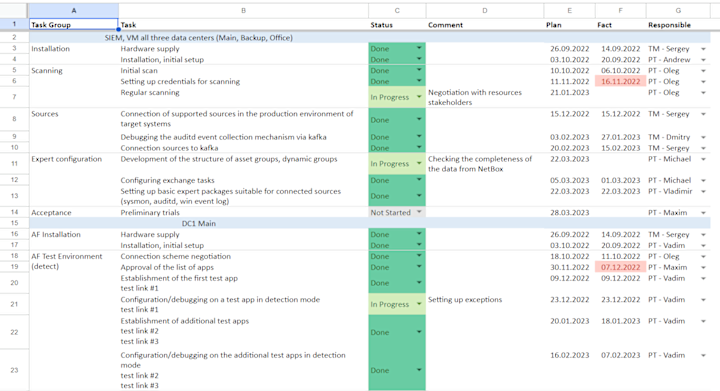Open Status dropdown for Approval of the list of apps

point(419,267)
